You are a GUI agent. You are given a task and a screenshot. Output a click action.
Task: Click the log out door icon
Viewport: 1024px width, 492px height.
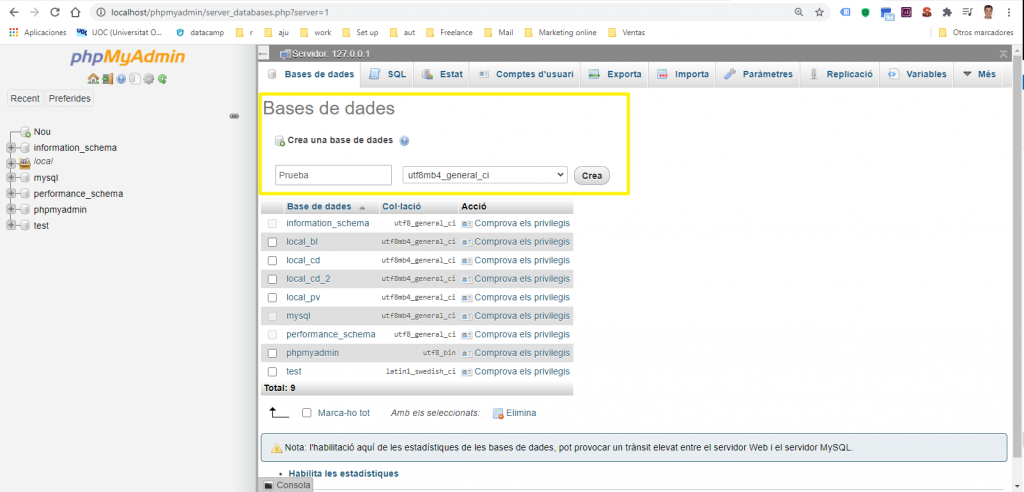[x=106, y=79]
